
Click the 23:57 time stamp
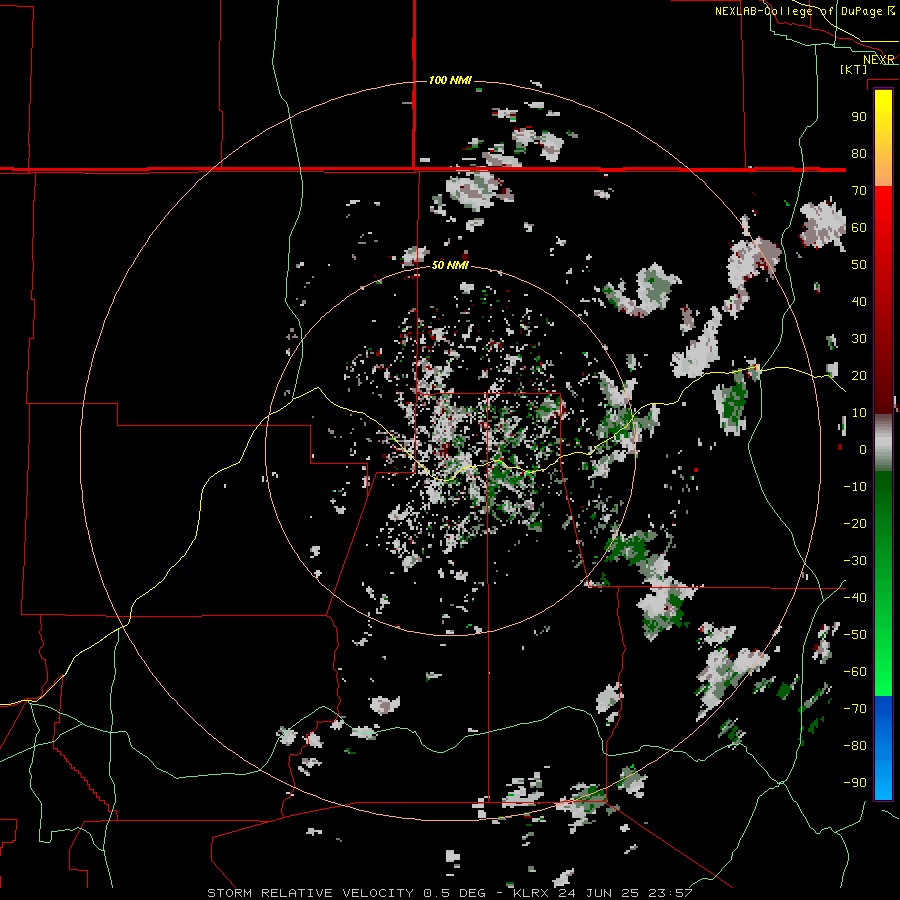[x=670, y=893]
